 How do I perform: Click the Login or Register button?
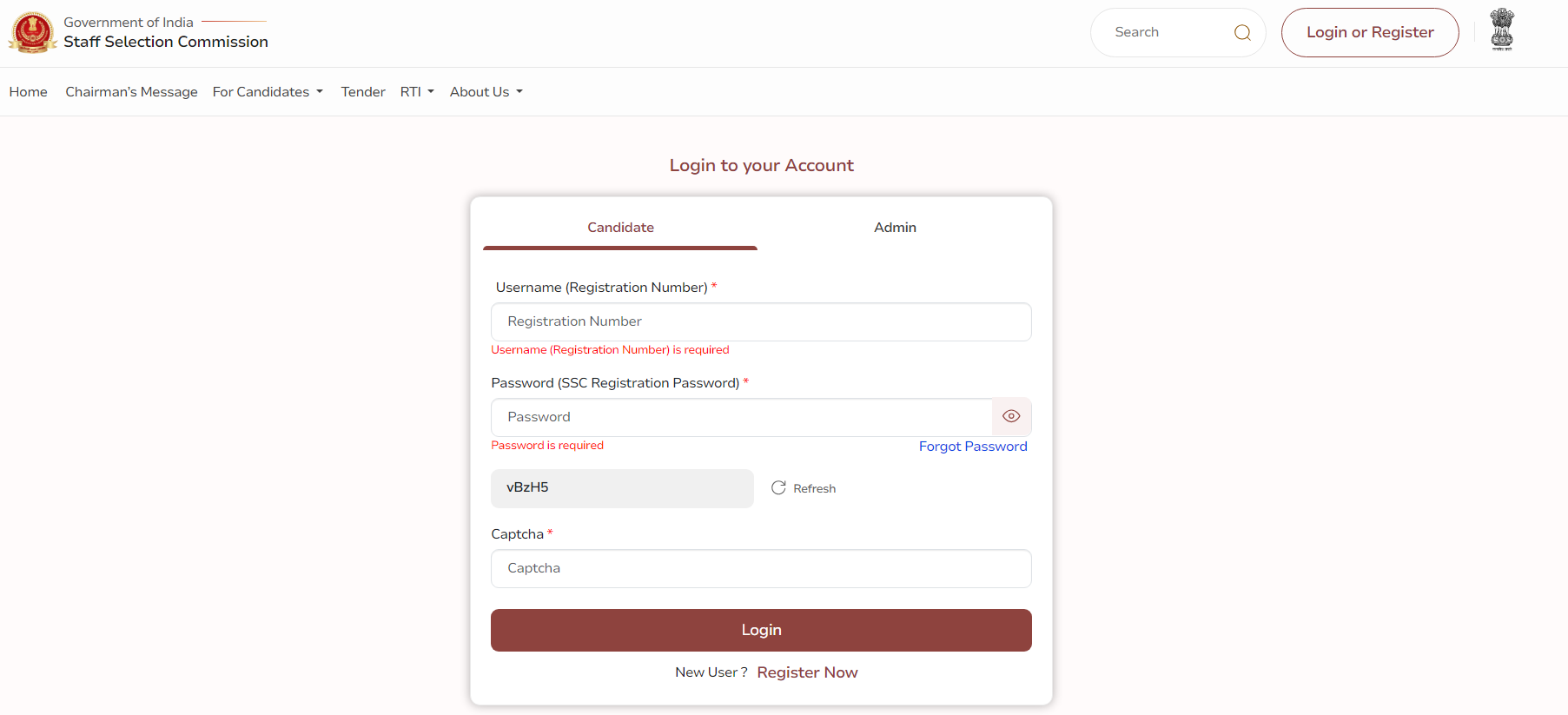pos(1370,32)
